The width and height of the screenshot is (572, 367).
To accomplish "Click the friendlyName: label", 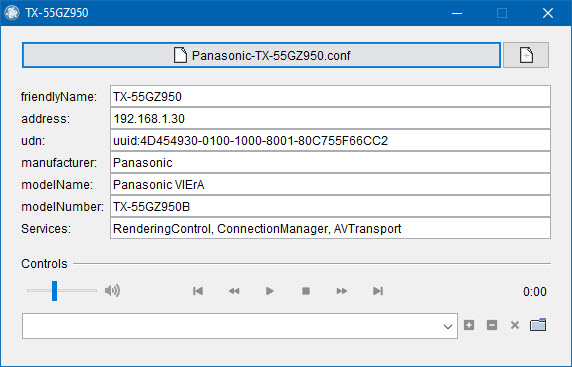I will point(59,97).
